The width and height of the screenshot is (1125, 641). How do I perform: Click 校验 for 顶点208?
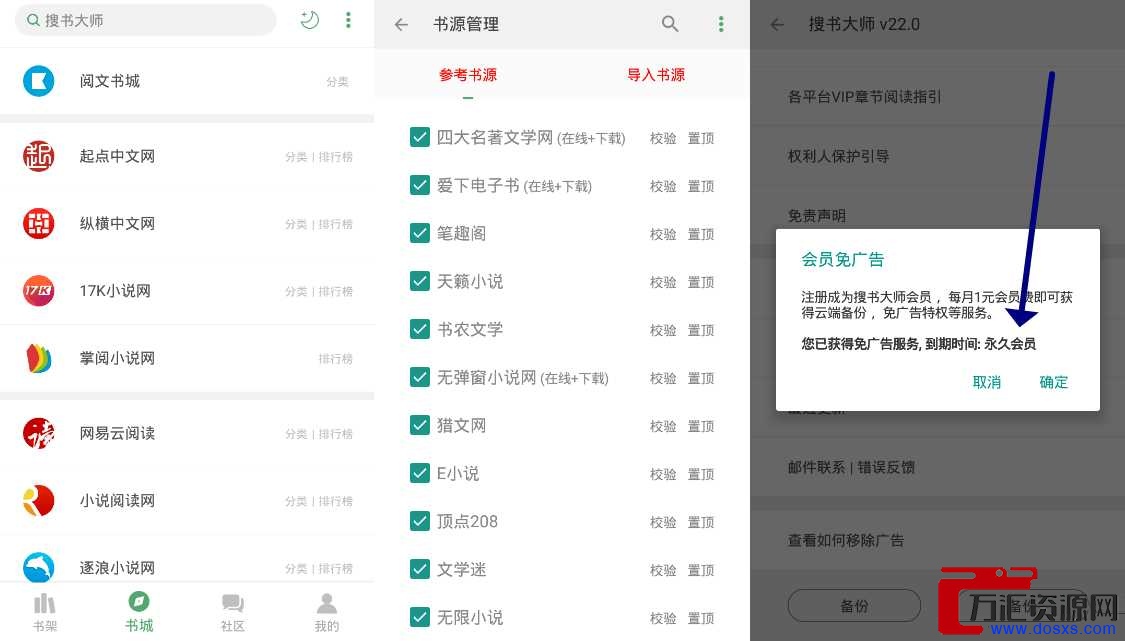coord(663,523)
